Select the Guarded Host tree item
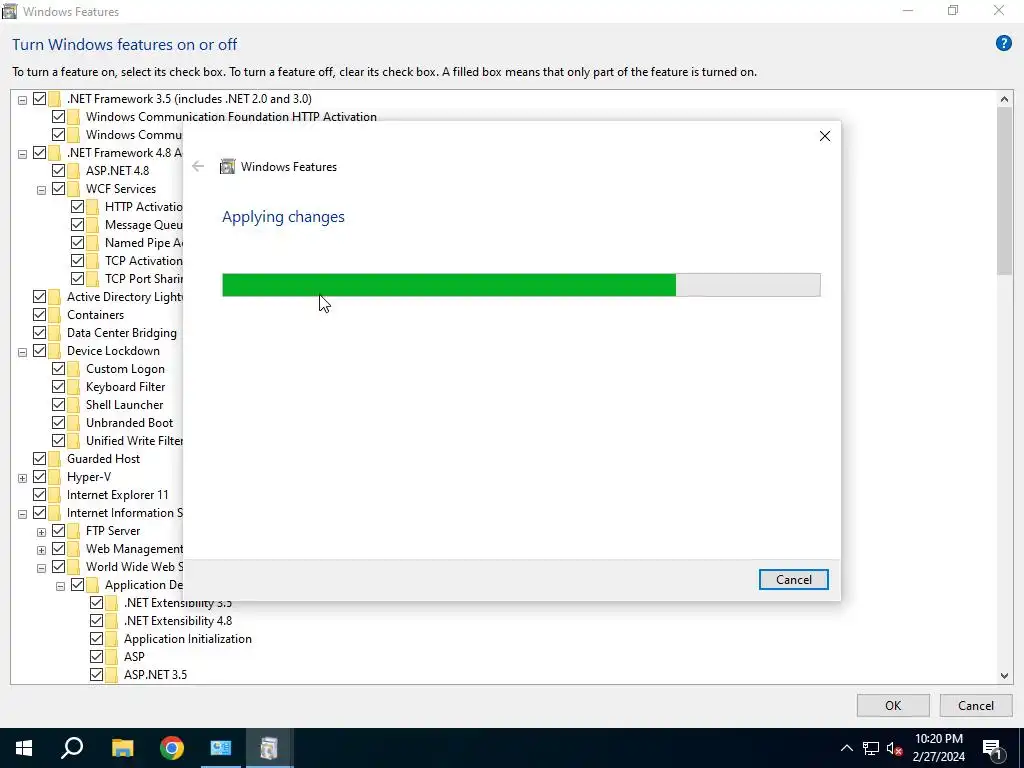This screenshot has width=1024, height=768. pos(103,458)
